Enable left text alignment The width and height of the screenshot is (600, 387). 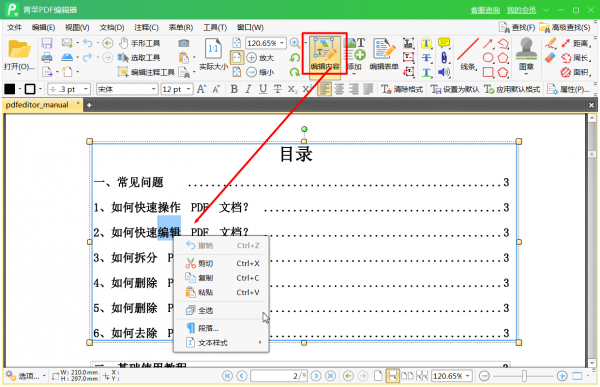[x=324, y=89]
